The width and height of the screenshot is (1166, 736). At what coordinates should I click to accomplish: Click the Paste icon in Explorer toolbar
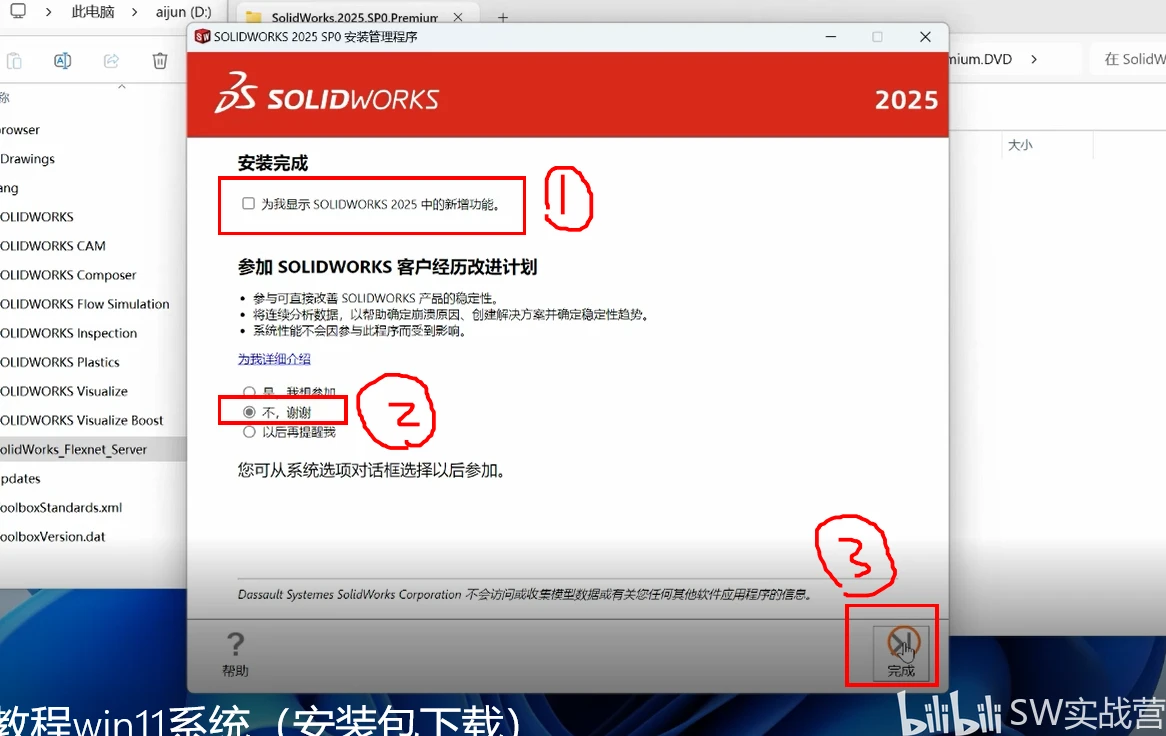(14, 61)
